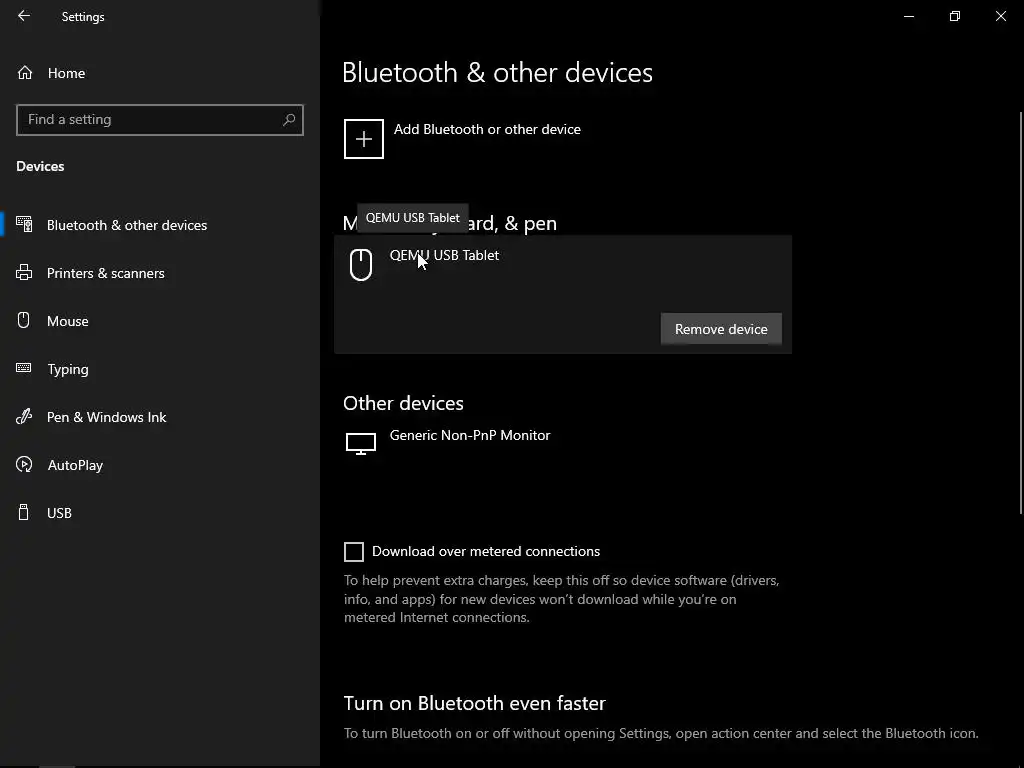Restore down the Settings window
This screenshot has width=1024, height=768.
click(x=955, y=16)
